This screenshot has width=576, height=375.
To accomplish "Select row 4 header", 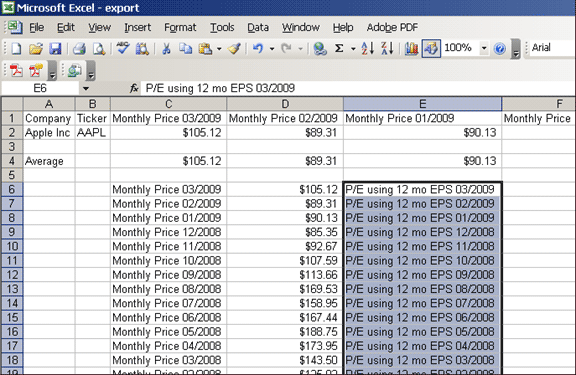I will click(12, 161).
